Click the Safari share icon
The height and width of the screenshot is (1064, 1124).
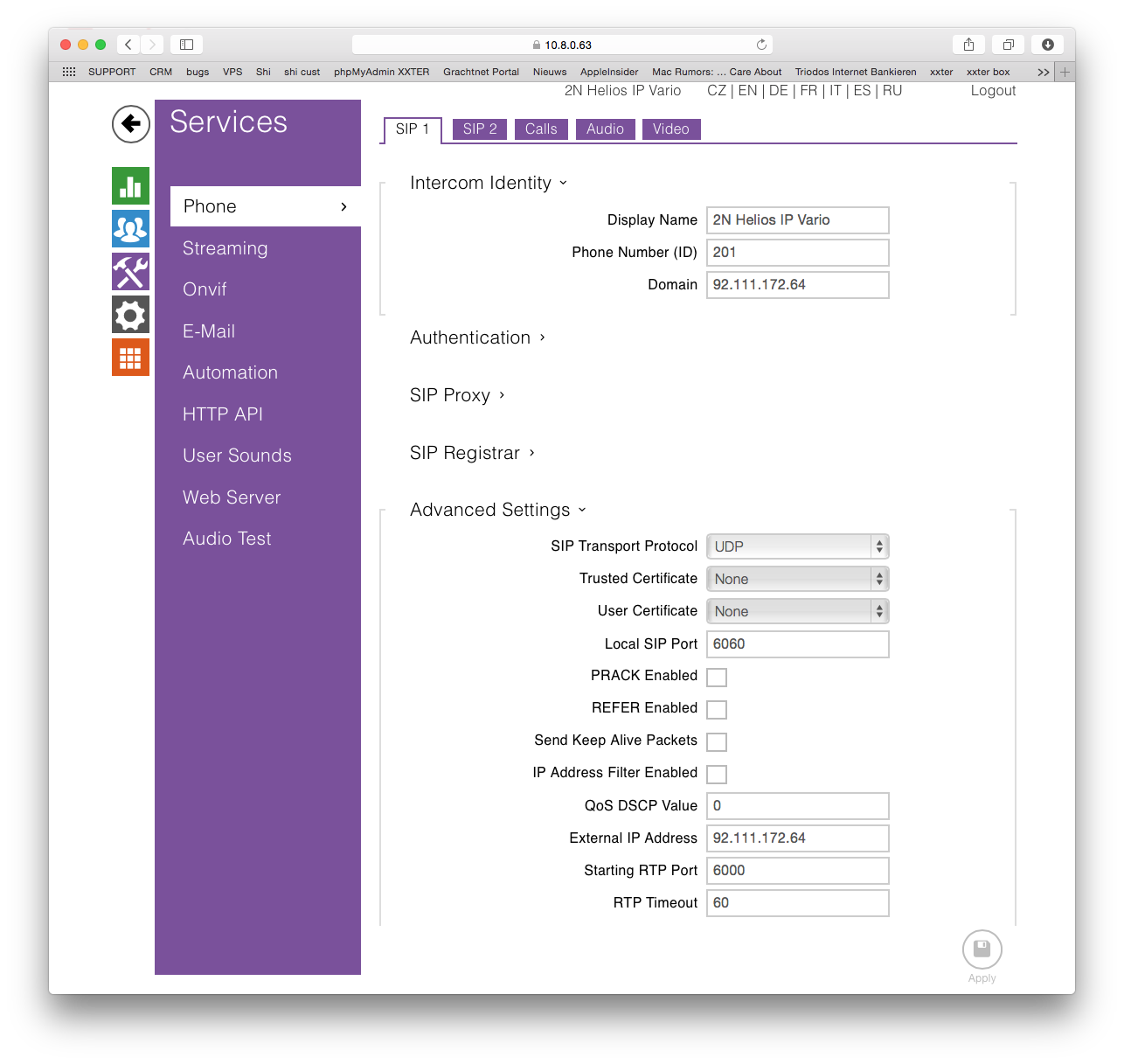click(968, 45)
